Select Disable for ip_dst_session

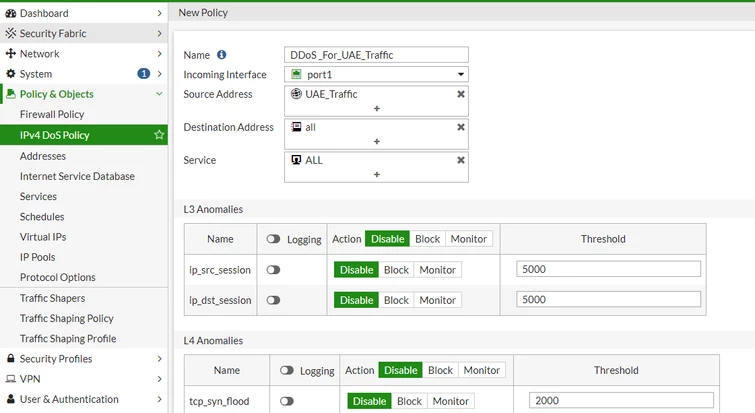coord(356,300)
